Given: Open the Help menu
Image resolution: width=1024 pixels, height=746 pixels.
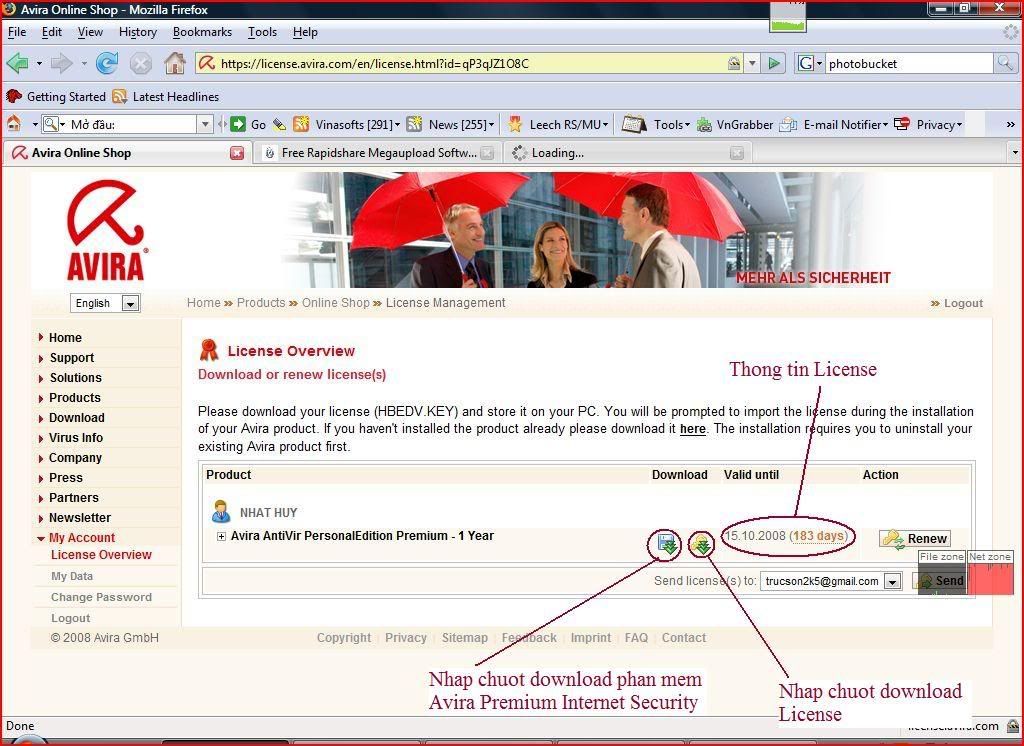Looking at the screenshot, I should click(x=305, y=32).
